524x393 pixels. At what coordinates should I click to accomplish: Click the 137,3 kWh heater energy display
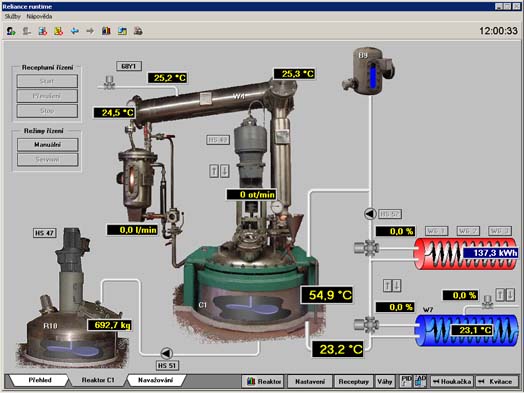coord(490,253)
